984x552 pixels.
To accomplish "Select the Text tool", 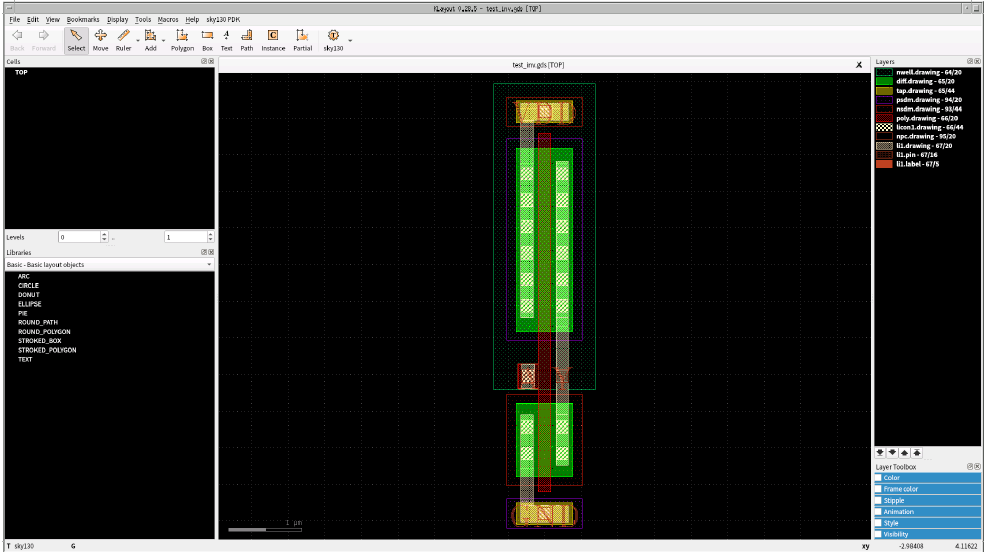I will coord(227,40).
